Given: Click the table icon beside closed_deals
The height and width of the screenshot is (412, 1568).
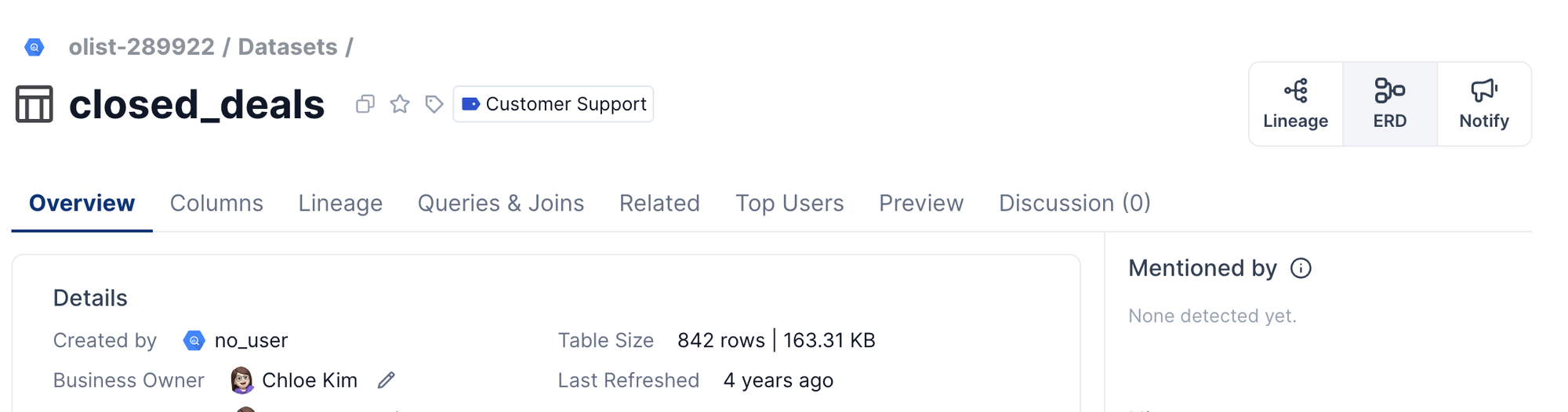Looking at the screenshot, I should click(x=34, y=104).
